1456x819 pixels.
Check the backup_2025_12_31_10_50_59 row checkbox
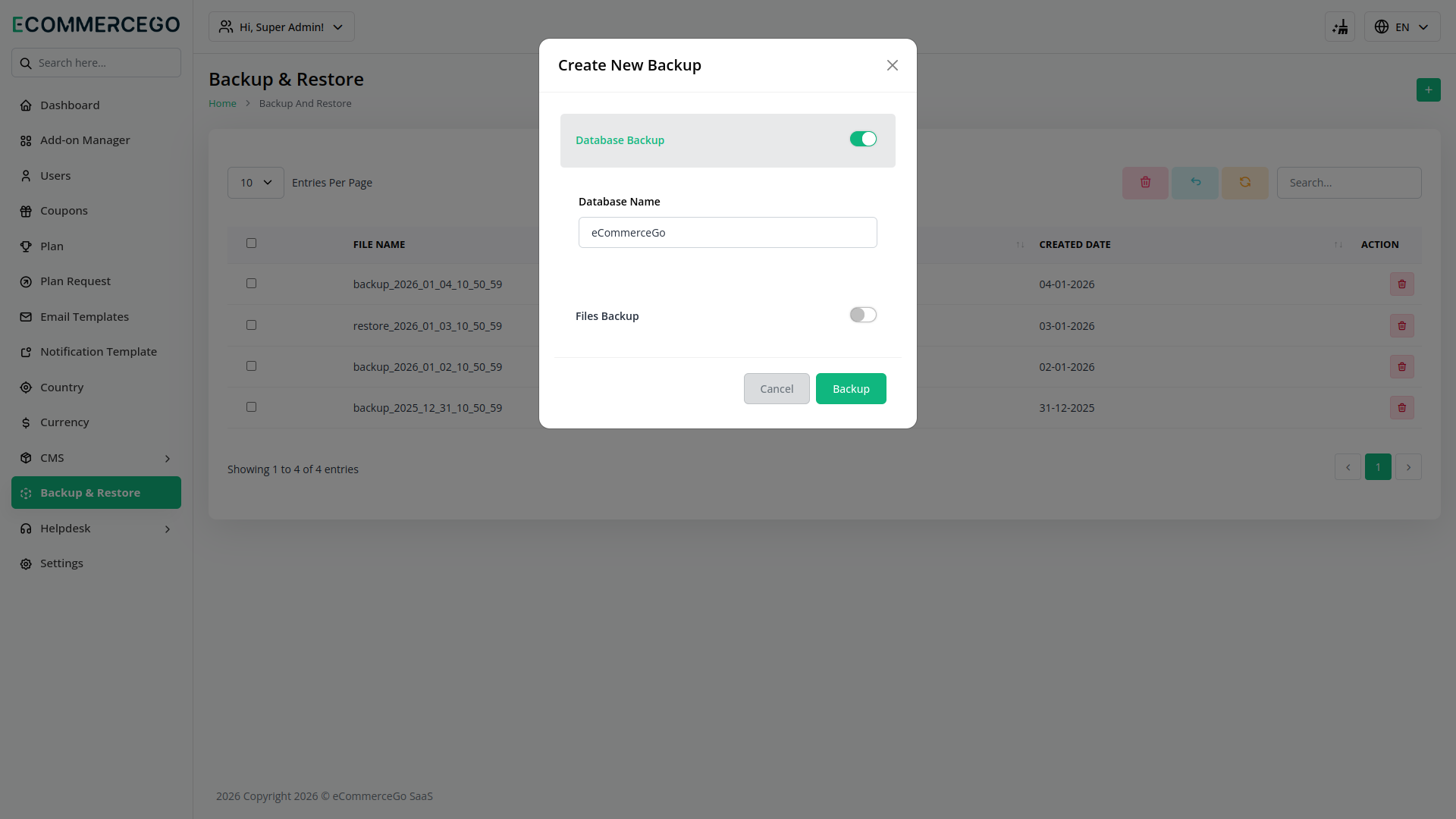251,406
